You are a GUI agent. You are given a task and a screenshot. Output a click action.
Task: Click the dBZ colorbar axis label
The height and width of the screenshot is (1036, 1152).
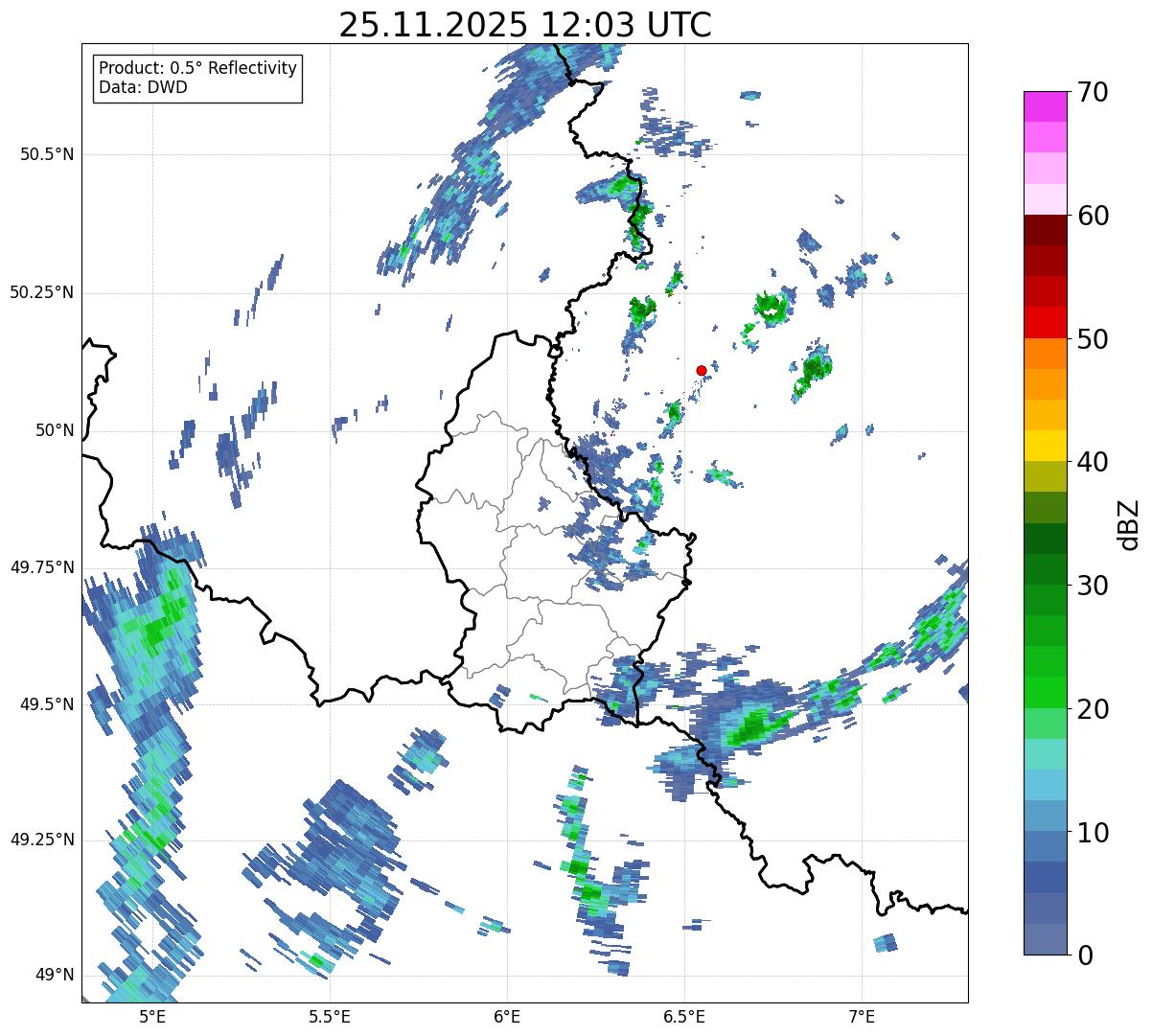coord(1129,523)
